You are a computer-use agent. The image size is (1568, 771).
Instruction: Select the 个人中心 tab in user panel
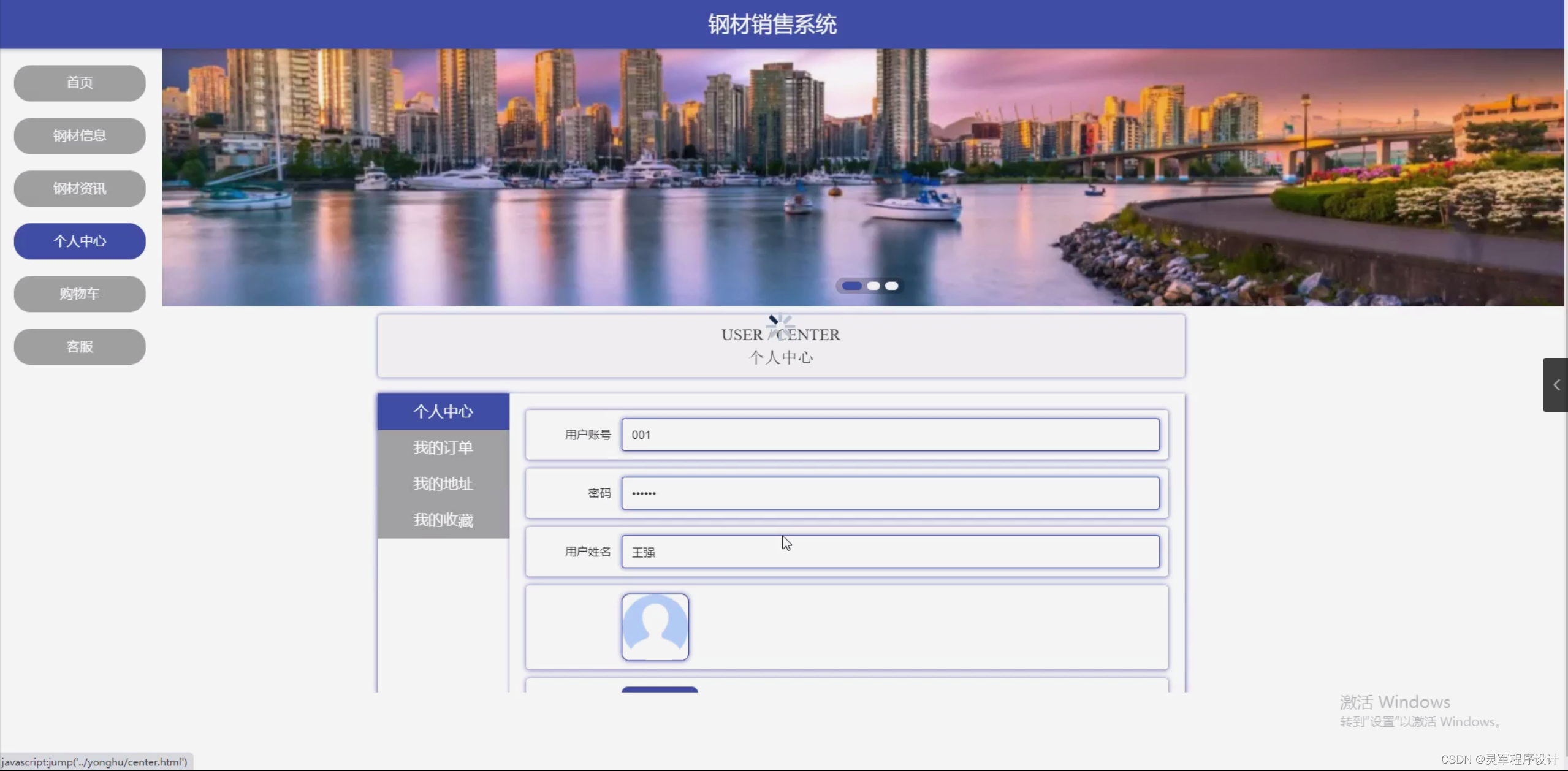click(443, 411)
